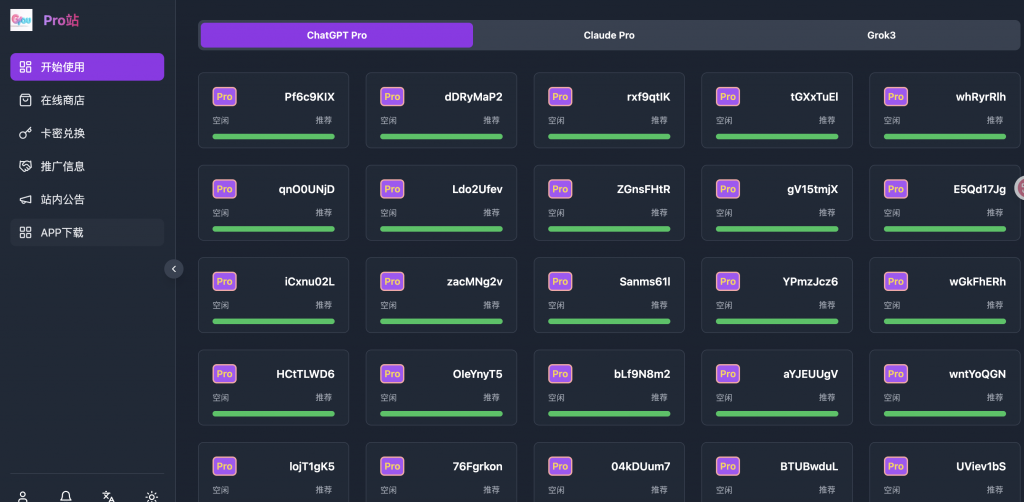Image resolution: width=1024 pixels, height=502 pixels.
Task: Open the 推广信息 menu item
Action: tap(87, 166)
